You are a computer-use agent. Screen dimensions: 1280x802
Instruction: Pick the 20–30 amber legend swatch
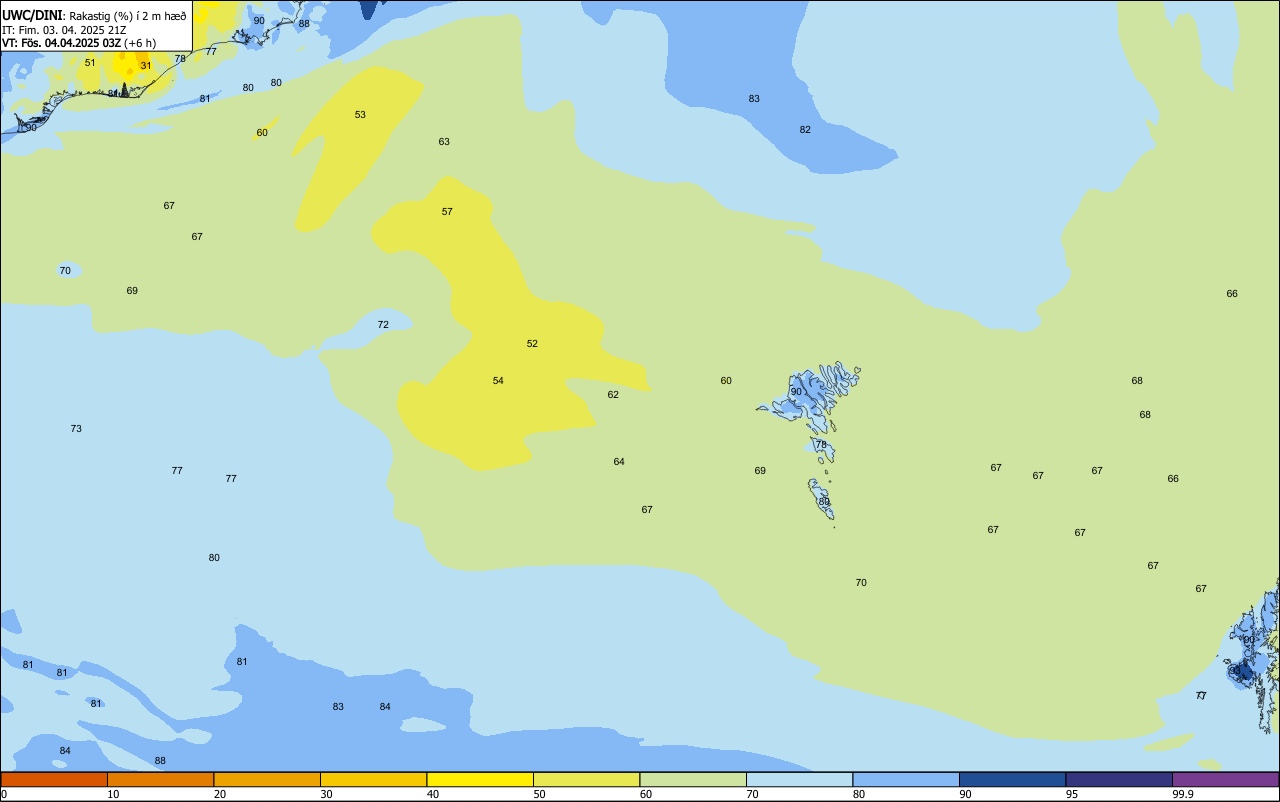click(267, 779)
